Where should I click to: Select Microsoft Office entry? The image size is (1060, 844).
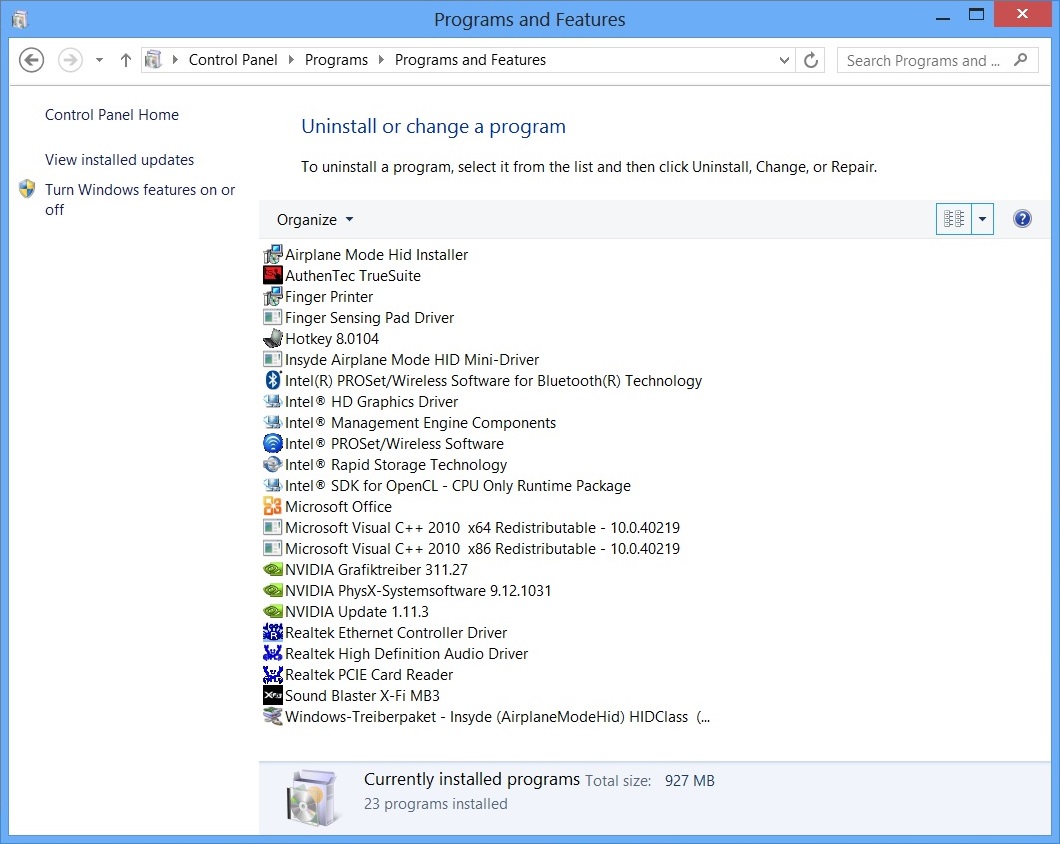[339, 506]
